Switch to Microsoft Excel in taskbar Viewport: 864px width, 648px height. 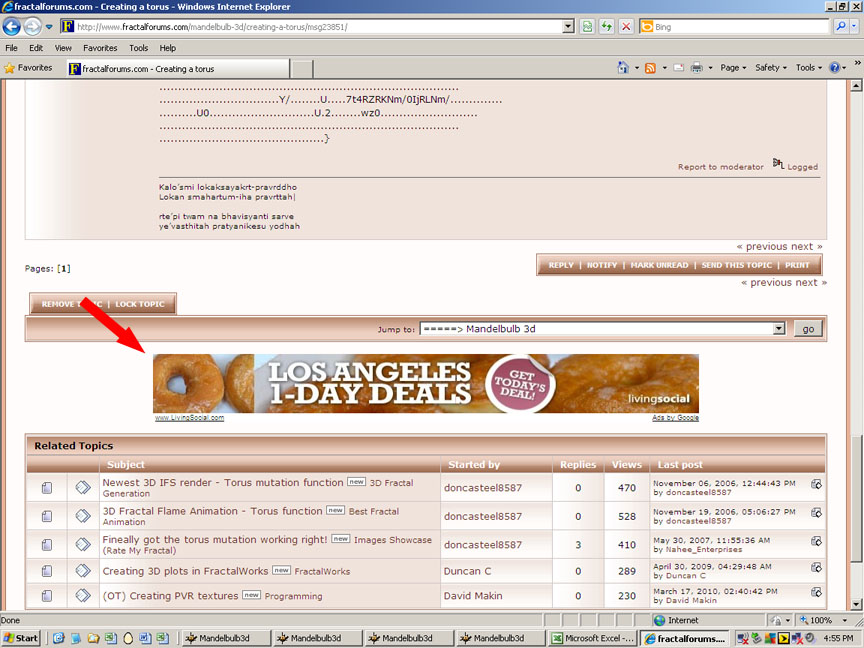coord(592,638)
